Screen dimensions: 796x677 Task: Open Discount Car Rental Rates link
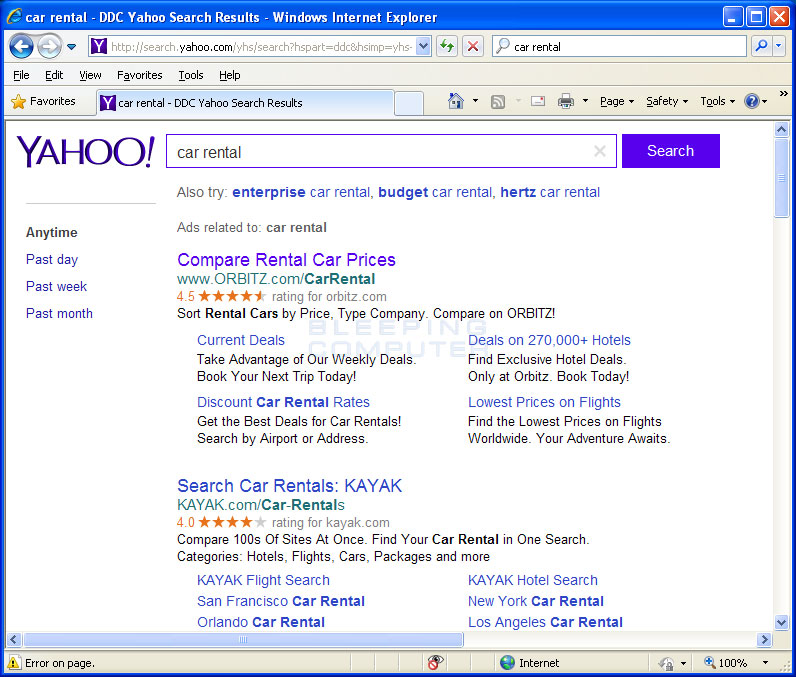point(283,402)
